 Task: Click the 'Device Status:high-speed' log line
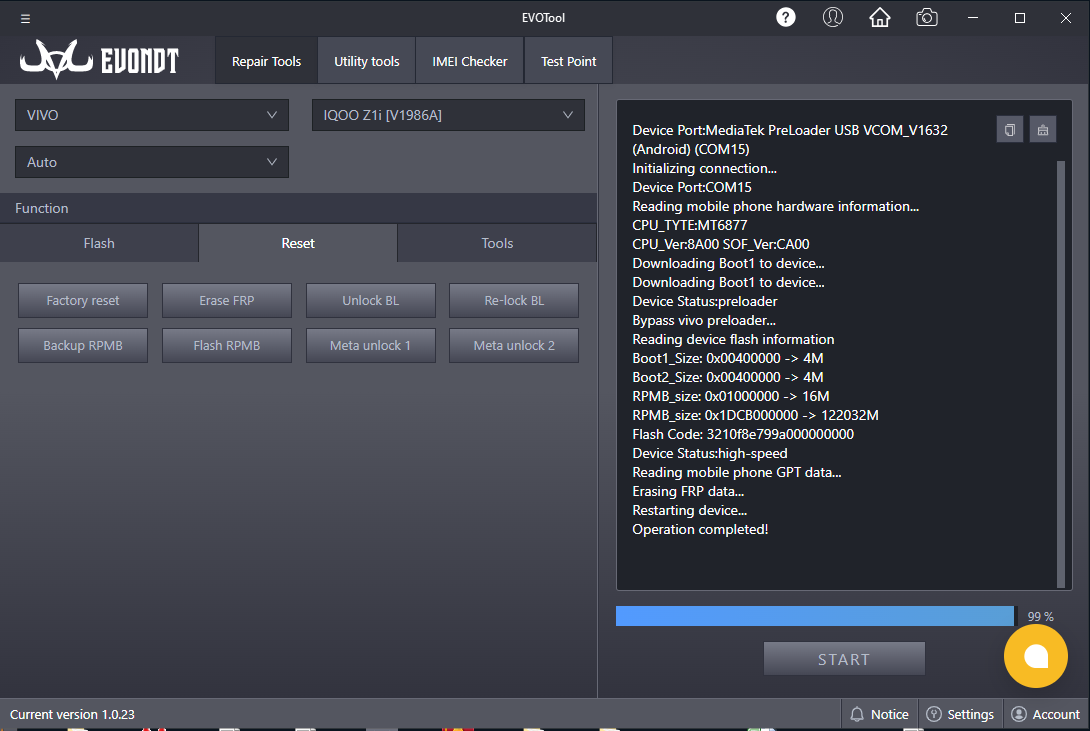point(710,453)
